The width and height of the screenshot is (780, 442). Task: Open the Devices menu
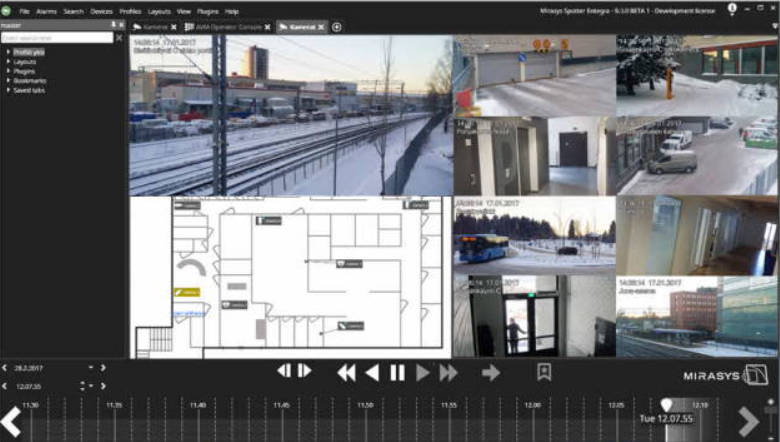[101, 10]
